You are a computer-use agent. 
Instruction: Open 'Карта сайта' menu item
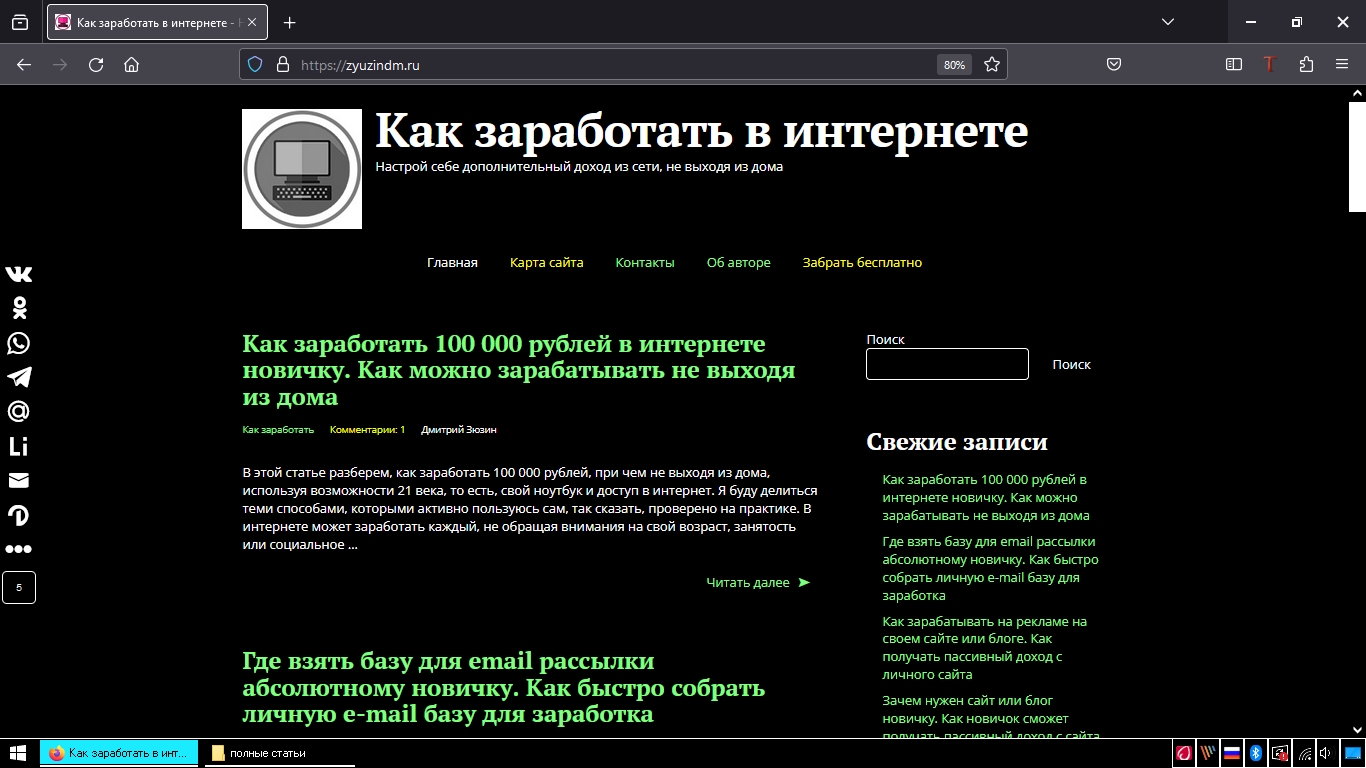tap(546, 263)
